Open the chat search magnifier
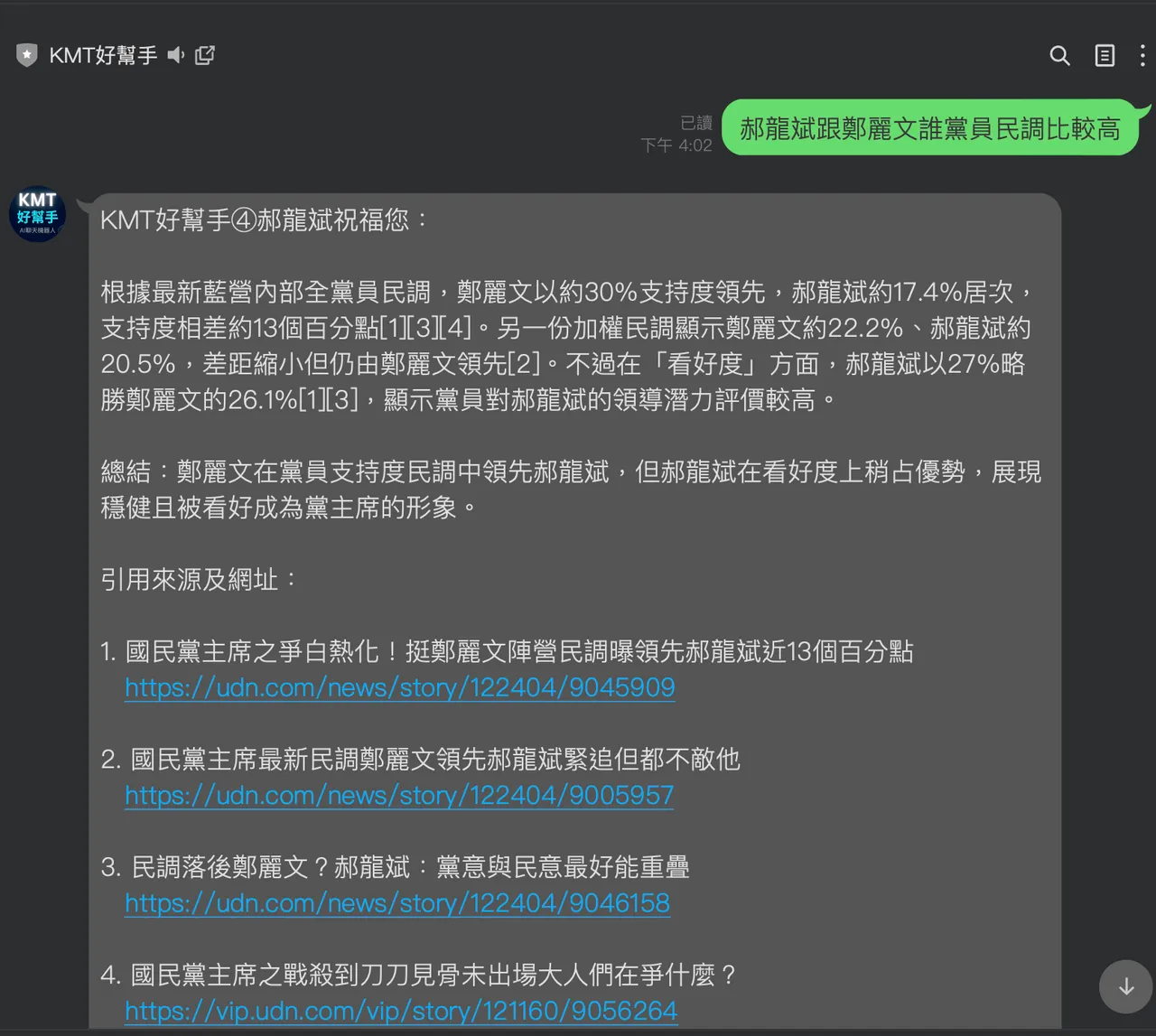This screenshot has height=1036, width=1156. point(1059,56)
